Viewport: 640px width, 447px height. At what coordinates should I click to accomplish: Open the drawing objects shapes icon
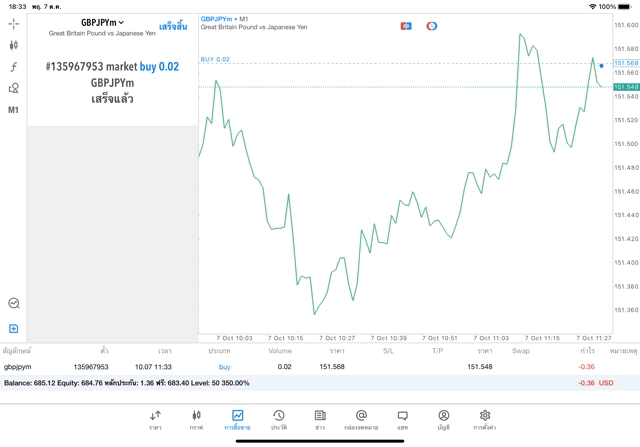(13, 88)
